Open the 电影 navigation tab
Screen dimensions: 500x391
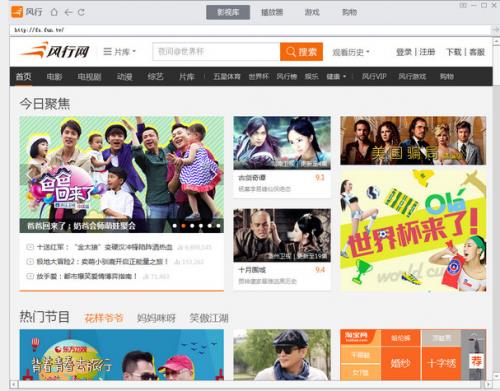point(54,77)
